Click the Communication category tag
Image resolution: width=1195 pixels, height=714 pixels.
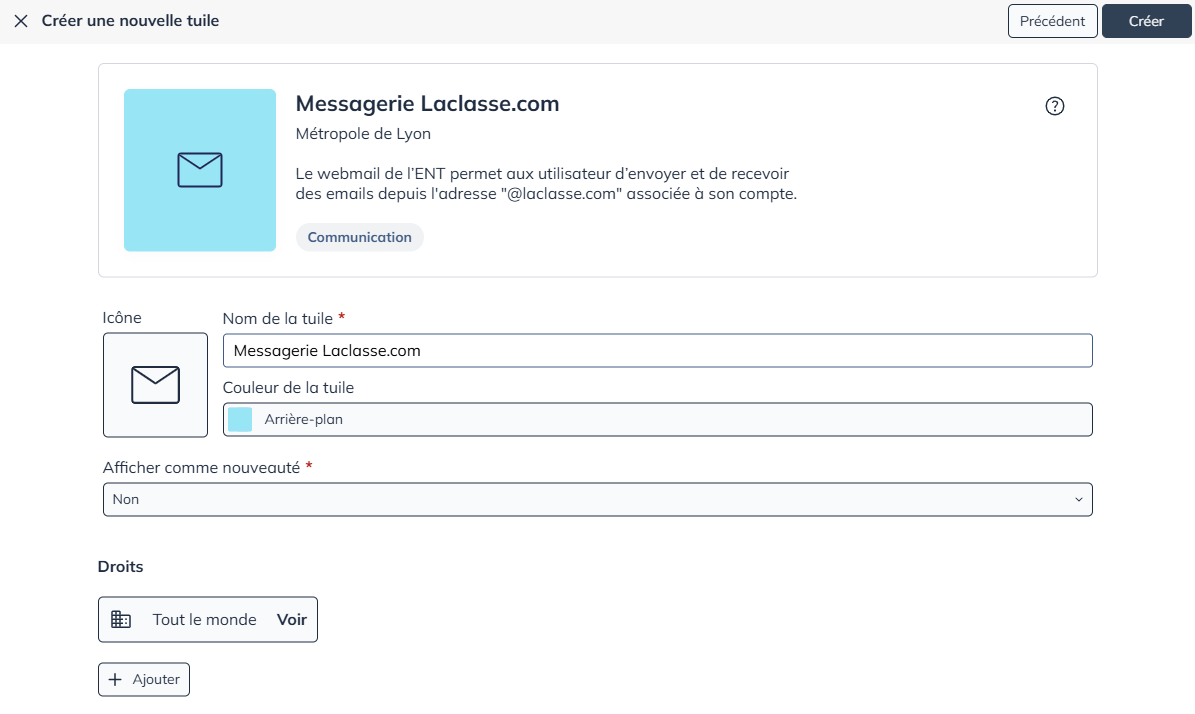360,237
